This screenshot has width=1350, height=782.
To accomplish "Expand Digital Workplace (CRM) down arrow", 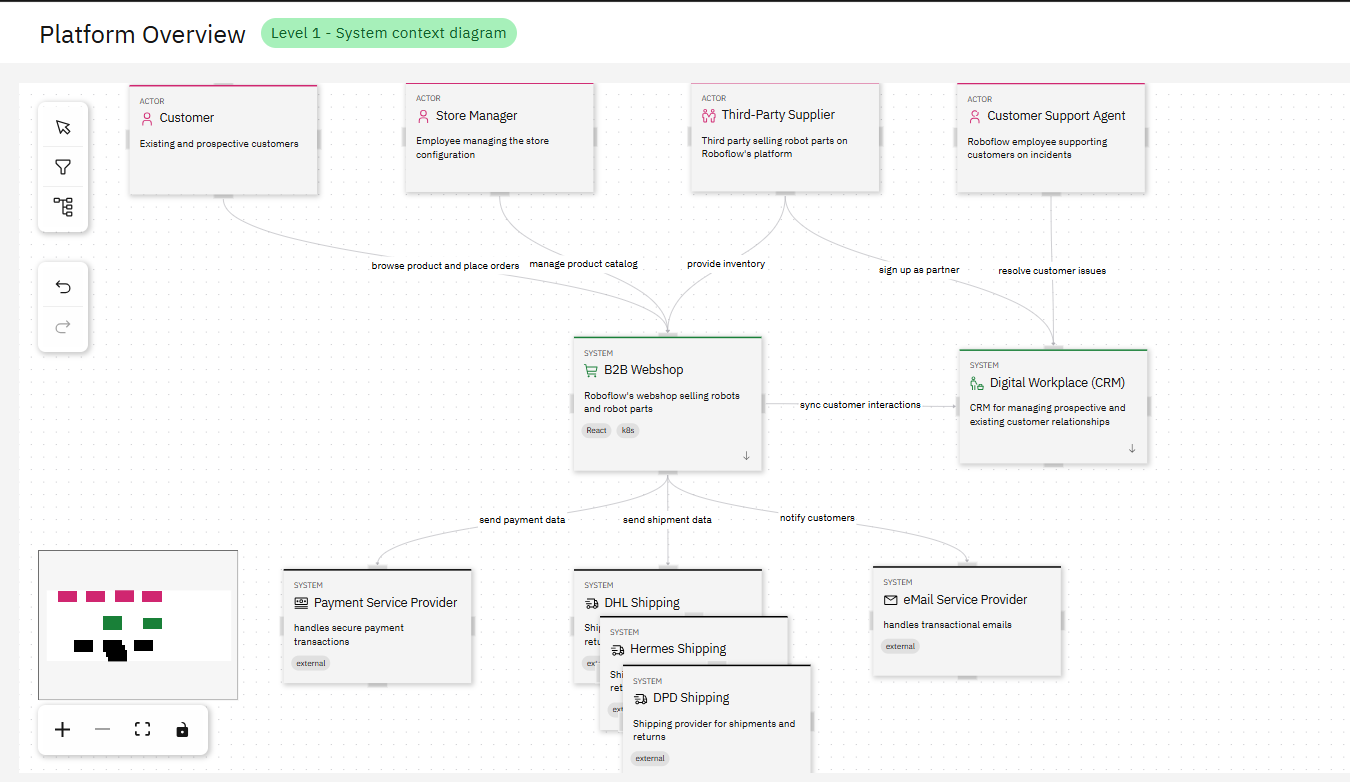I will tap(1132, 449).
